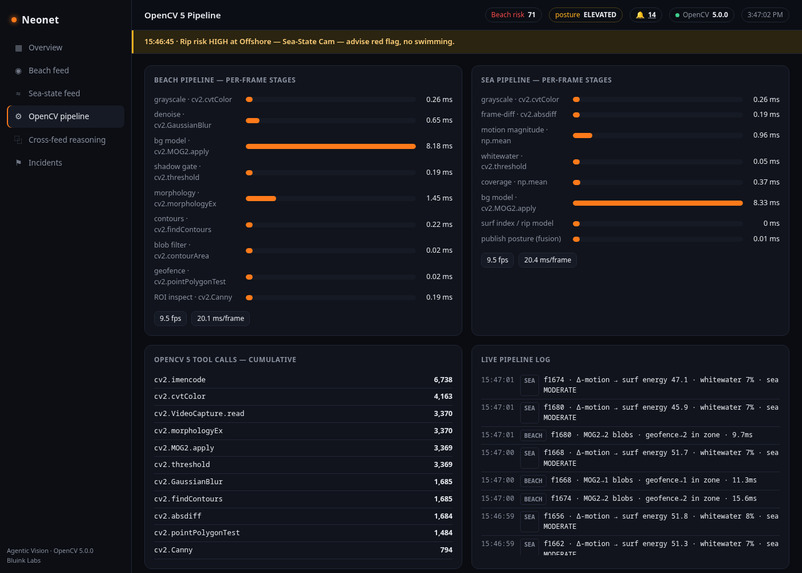Click the 1.45 ms timing value
The width and height of the screenshot is (802, 573).
click(439, 198)
